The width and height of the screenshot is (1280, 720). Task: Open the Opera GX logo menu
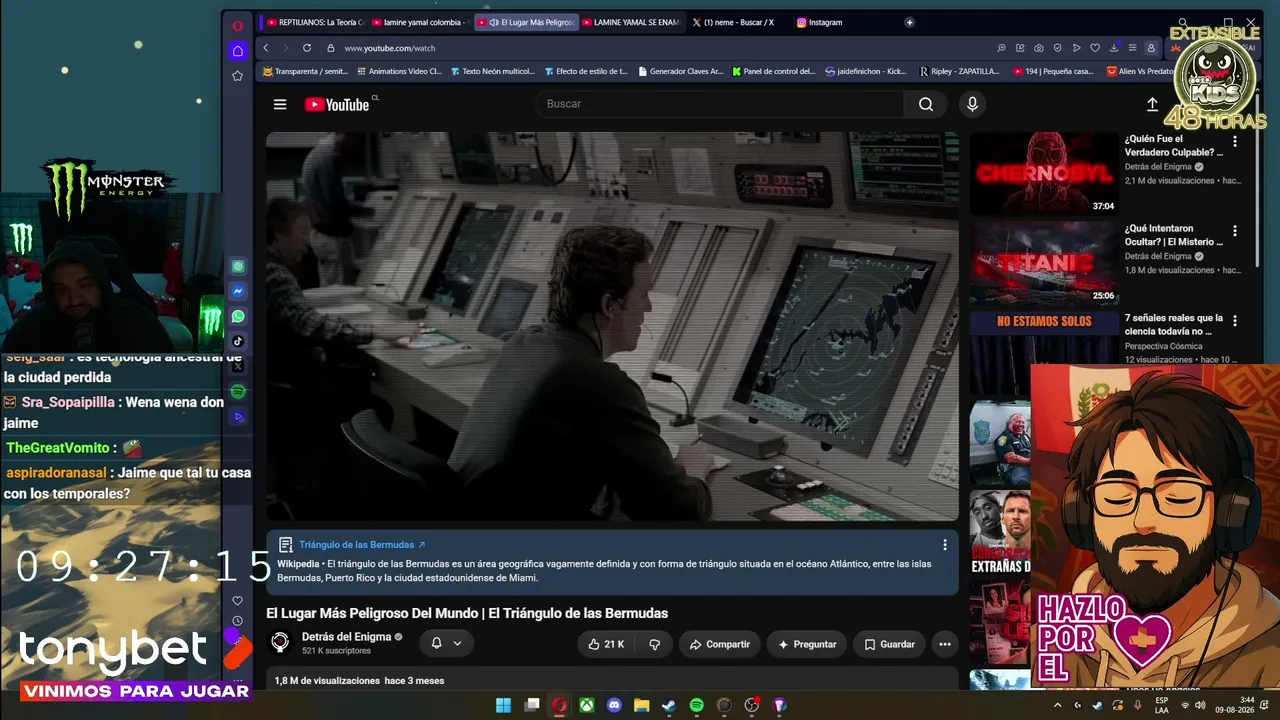(x=237, y=26)
